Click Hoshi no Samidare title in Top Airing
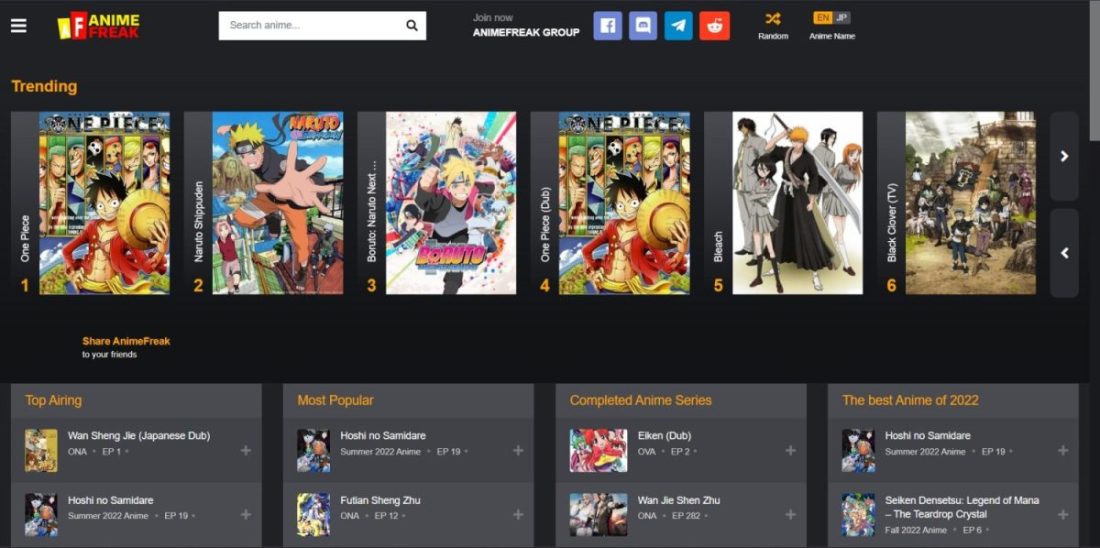The image size is (1100, 548). [x=111, y=500]
